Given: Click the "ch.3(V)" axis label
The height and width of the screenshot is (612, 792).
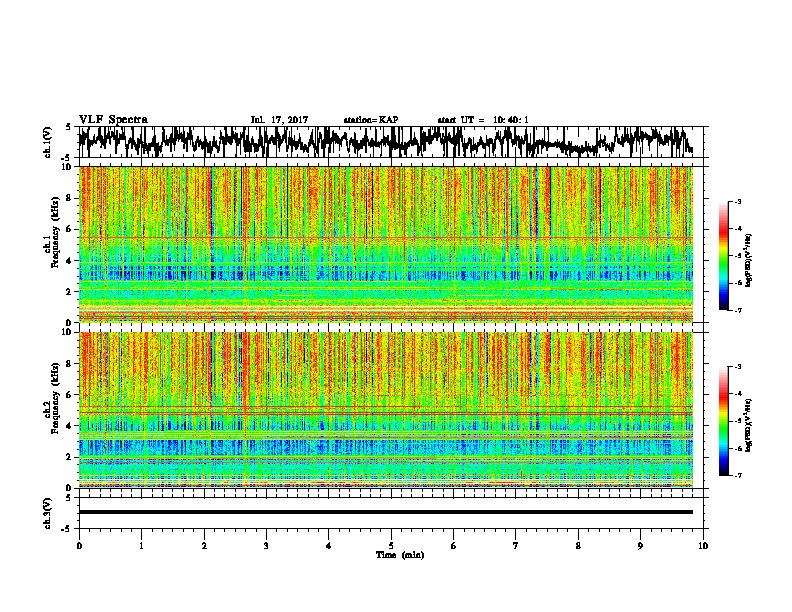Looking at the screenshot, I should click(48, 513).
